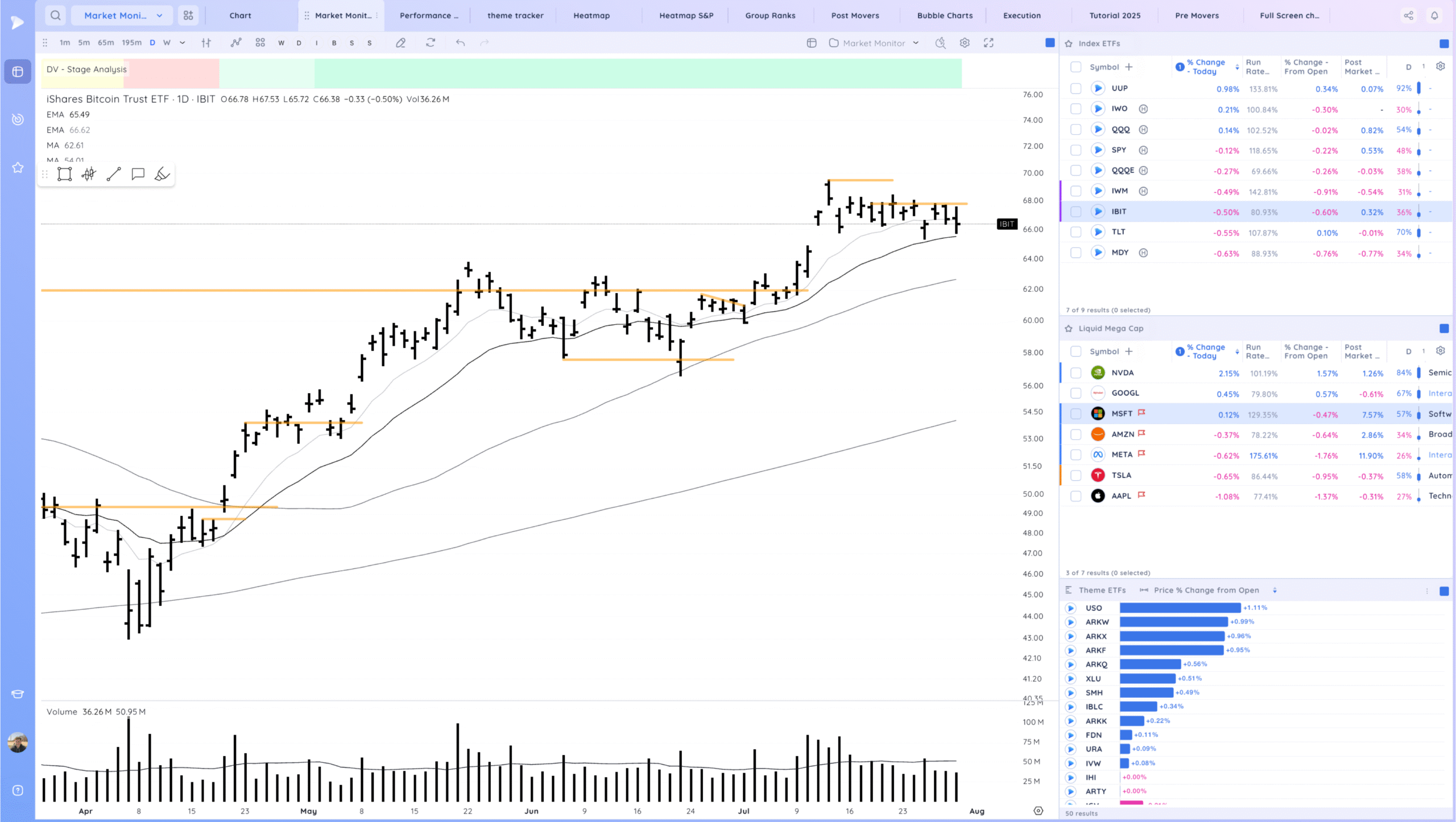Viewport: 1456px width, 822px height.
Task: Click the notification bell icon
Action: coord(1434,15)
